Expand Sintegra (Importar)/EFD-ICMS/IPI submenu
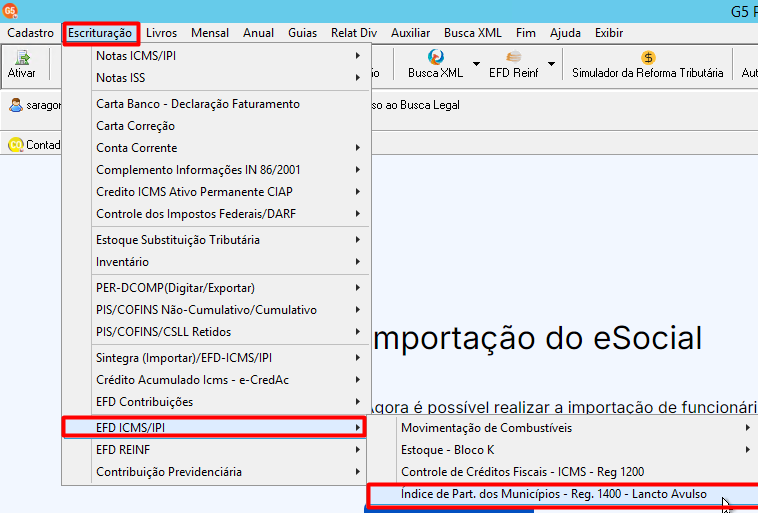 pyautogui.click(x=216, y=358)
